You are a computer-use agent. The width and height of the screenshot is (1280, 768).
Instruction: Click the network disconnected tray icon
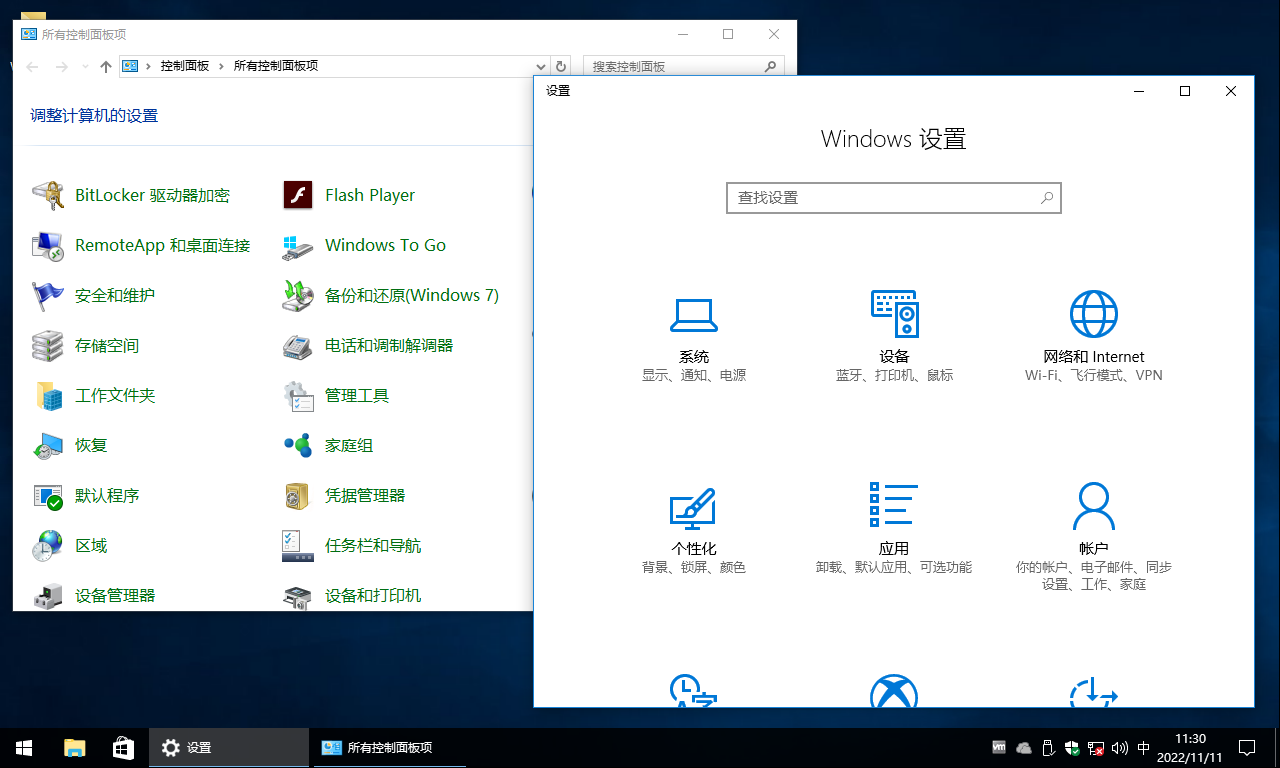(1096, 748)
